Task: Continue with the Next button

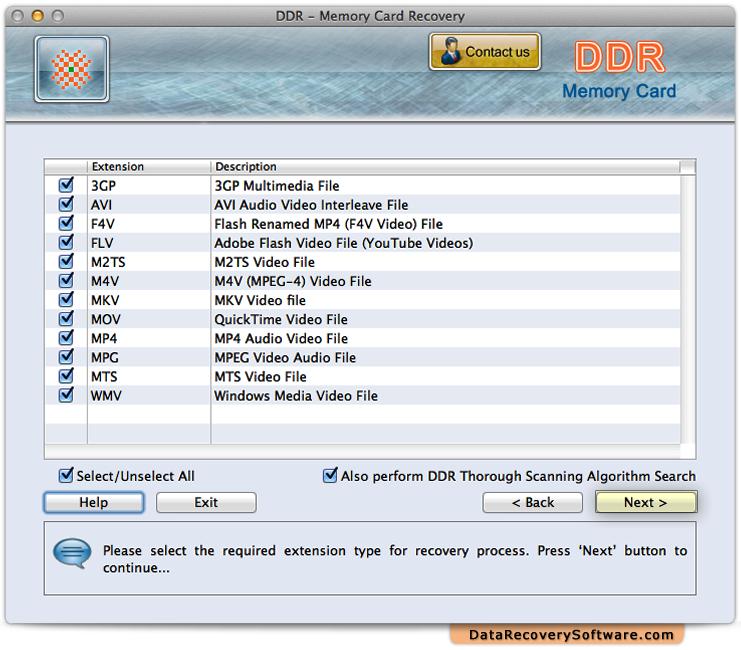Action: click(646, 502)
